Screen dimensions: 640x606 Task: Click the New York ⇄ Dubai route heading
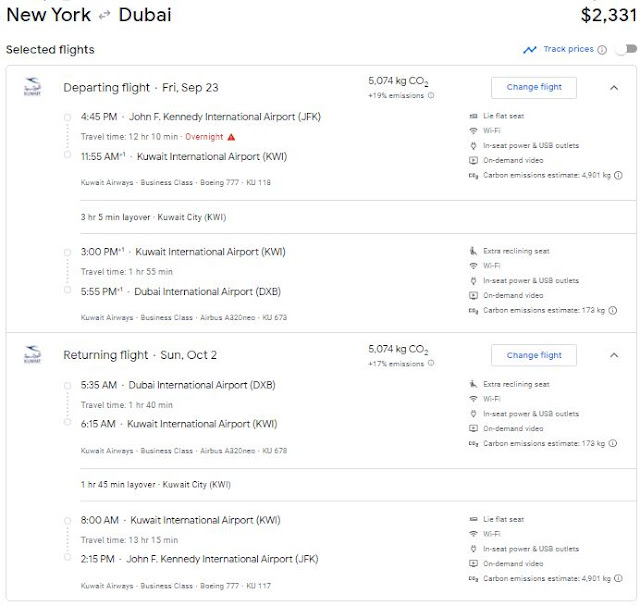89,15
